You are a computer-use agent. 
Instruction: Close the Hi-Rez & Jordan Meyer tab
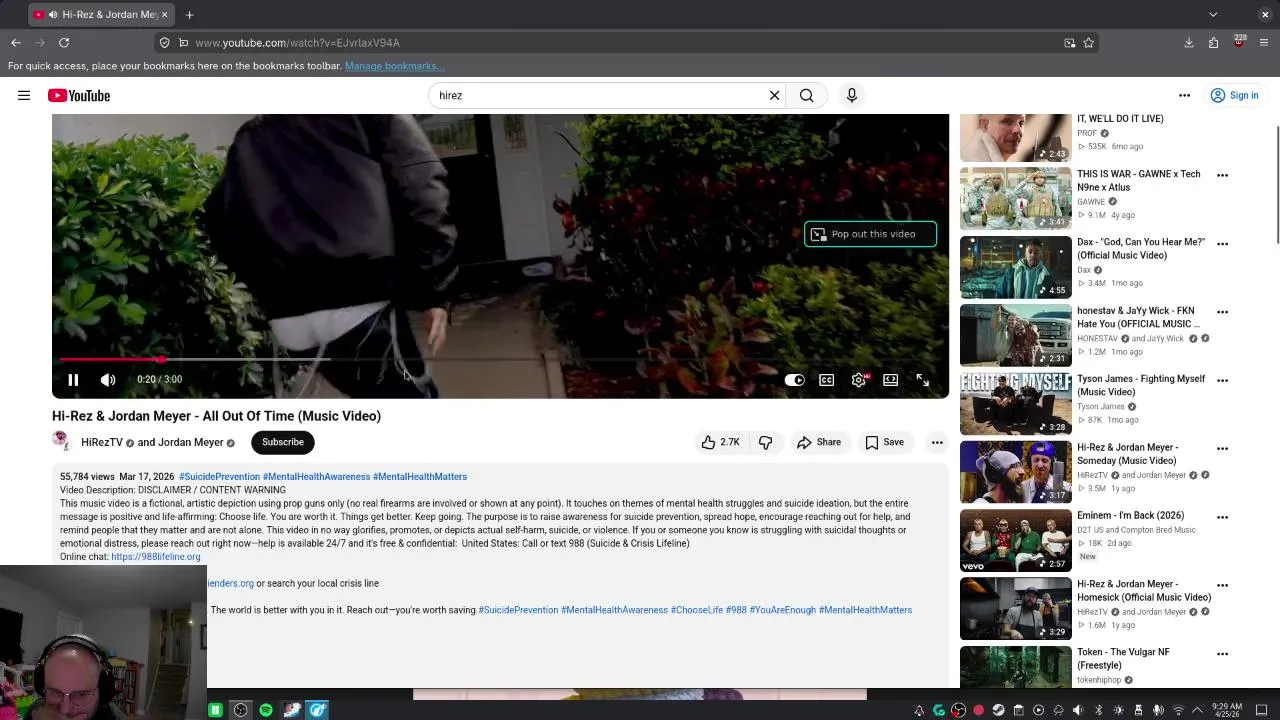click(165, 14)
